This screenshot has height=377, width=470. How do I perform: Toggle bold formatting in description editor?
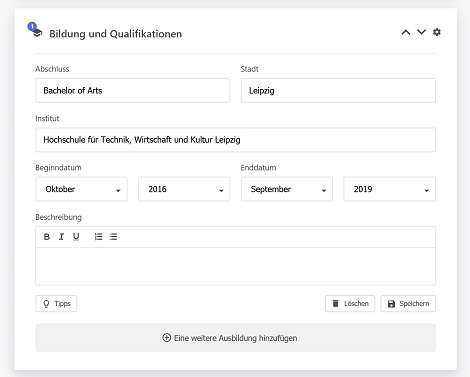tap(47, 237)
